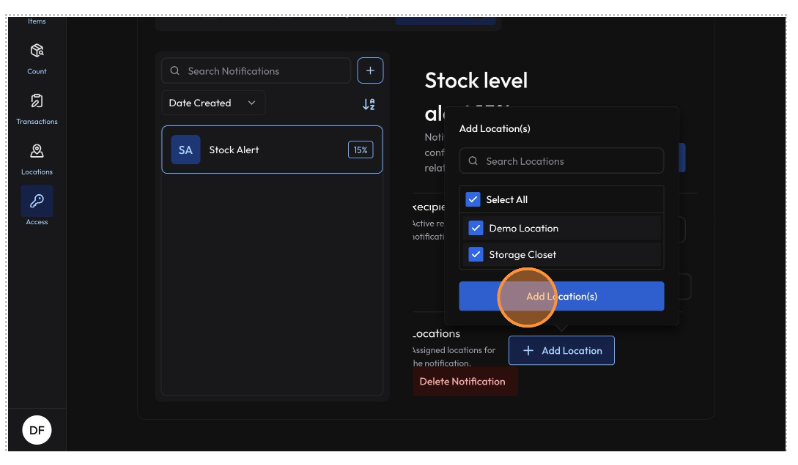Viewport: 798px width, 465px height.
Task: Focus the Search Locations field
Action: tap(561, 161)
